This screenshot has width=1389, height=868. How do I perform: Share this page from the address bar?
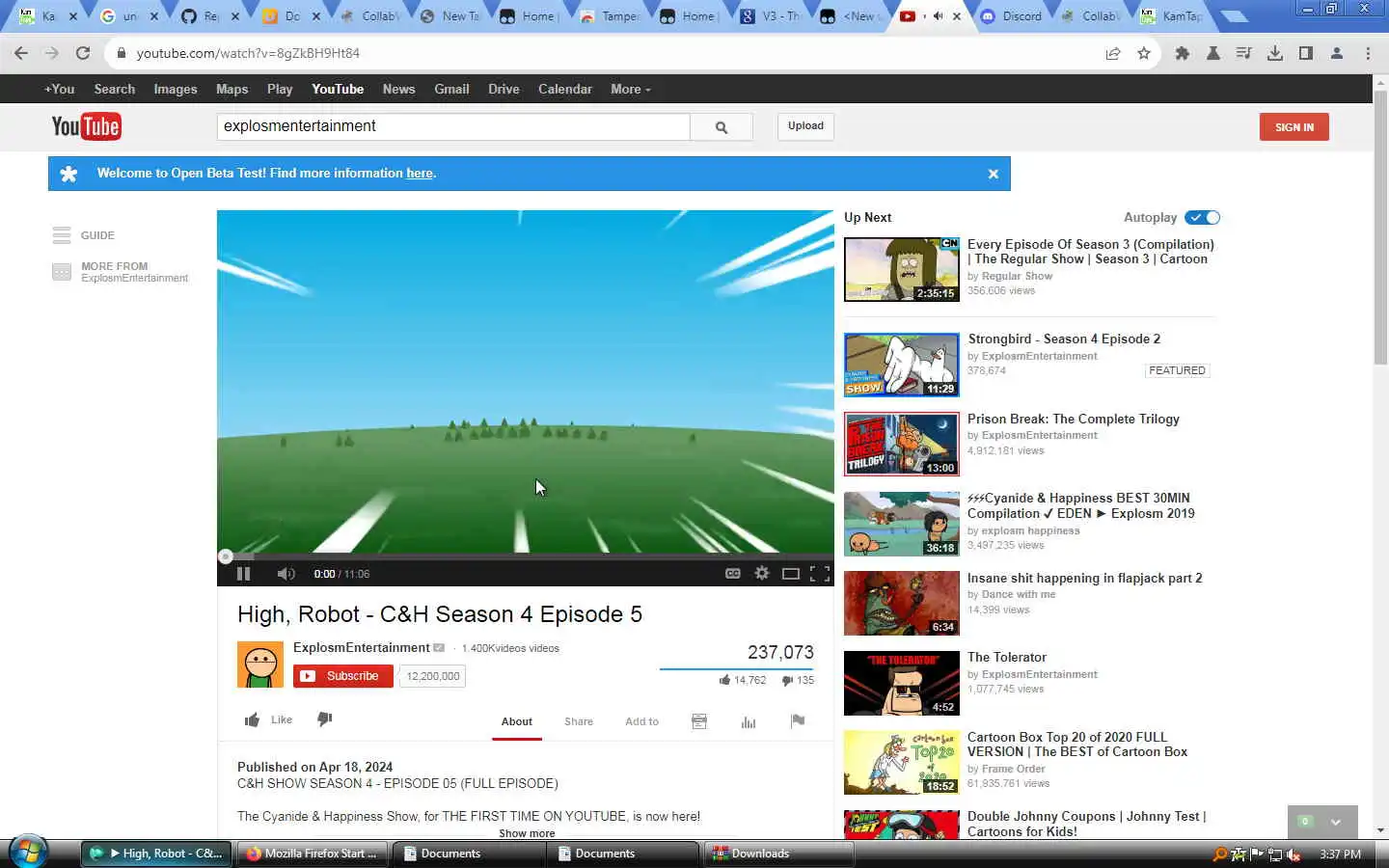pos(1113,53)
